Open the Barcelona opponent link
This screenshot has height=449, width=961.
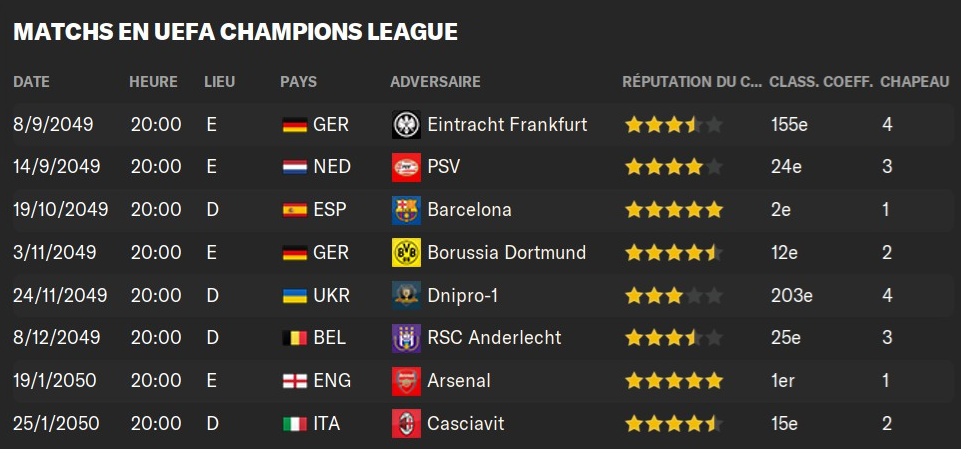469,210
